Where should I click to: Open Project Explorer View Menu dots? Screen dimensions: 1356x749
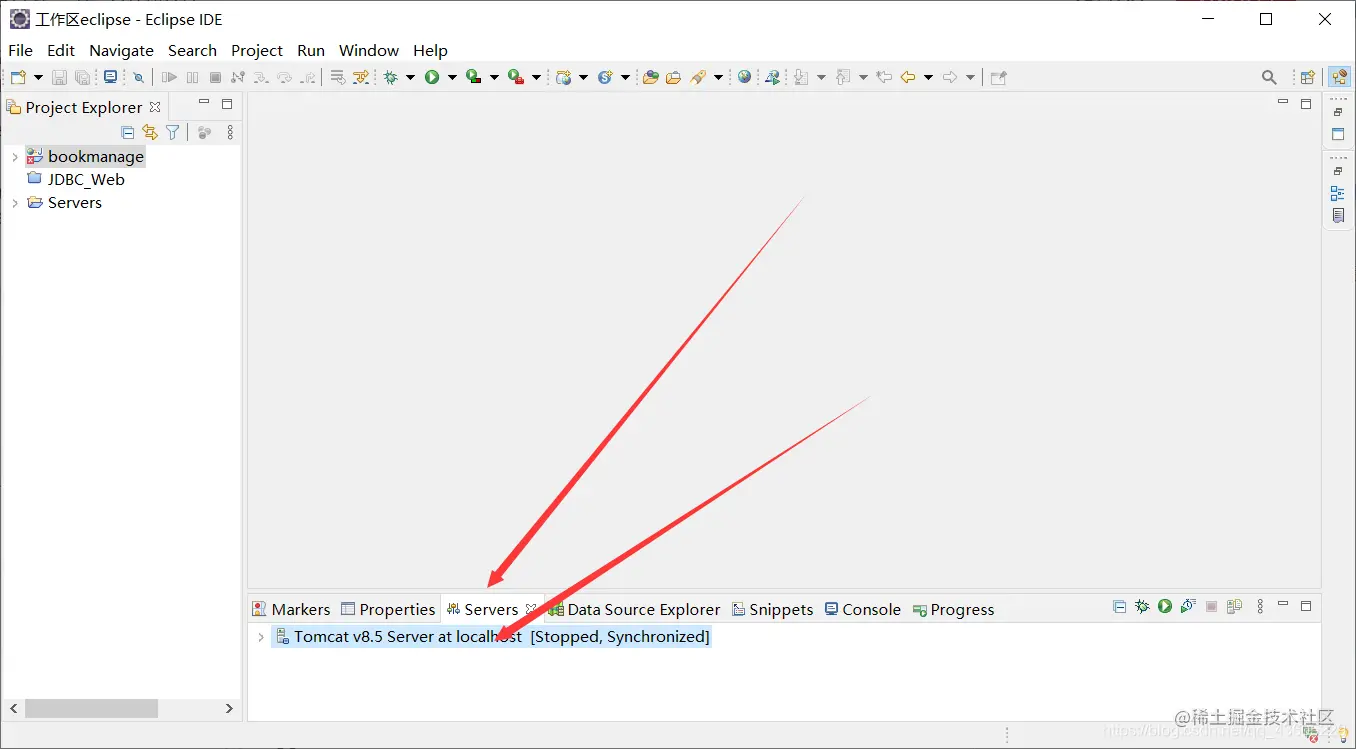(x=230, y=132)
